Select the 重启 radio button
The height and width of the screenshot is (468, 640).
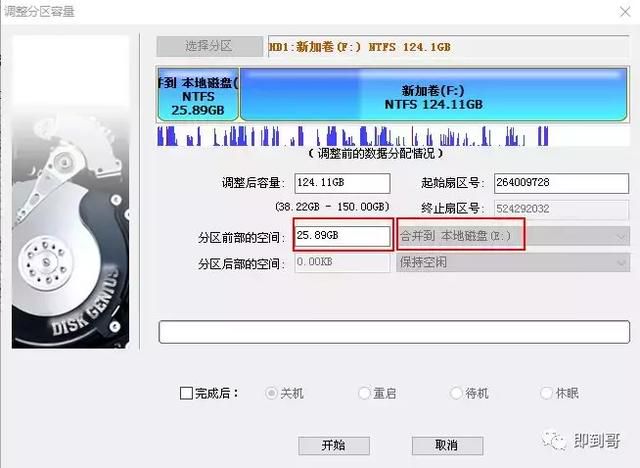pos(364,393)
